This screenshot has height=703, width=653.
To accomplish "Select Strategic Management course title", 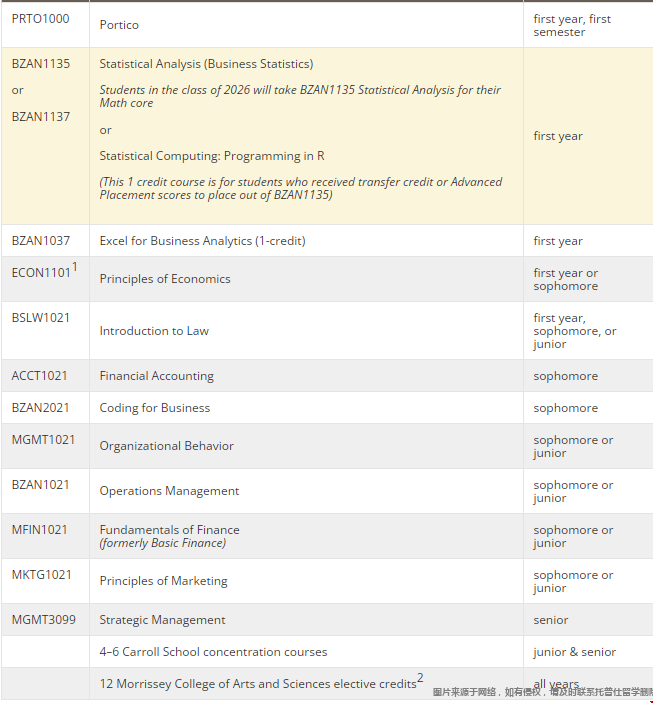I will tap(162, 620).
